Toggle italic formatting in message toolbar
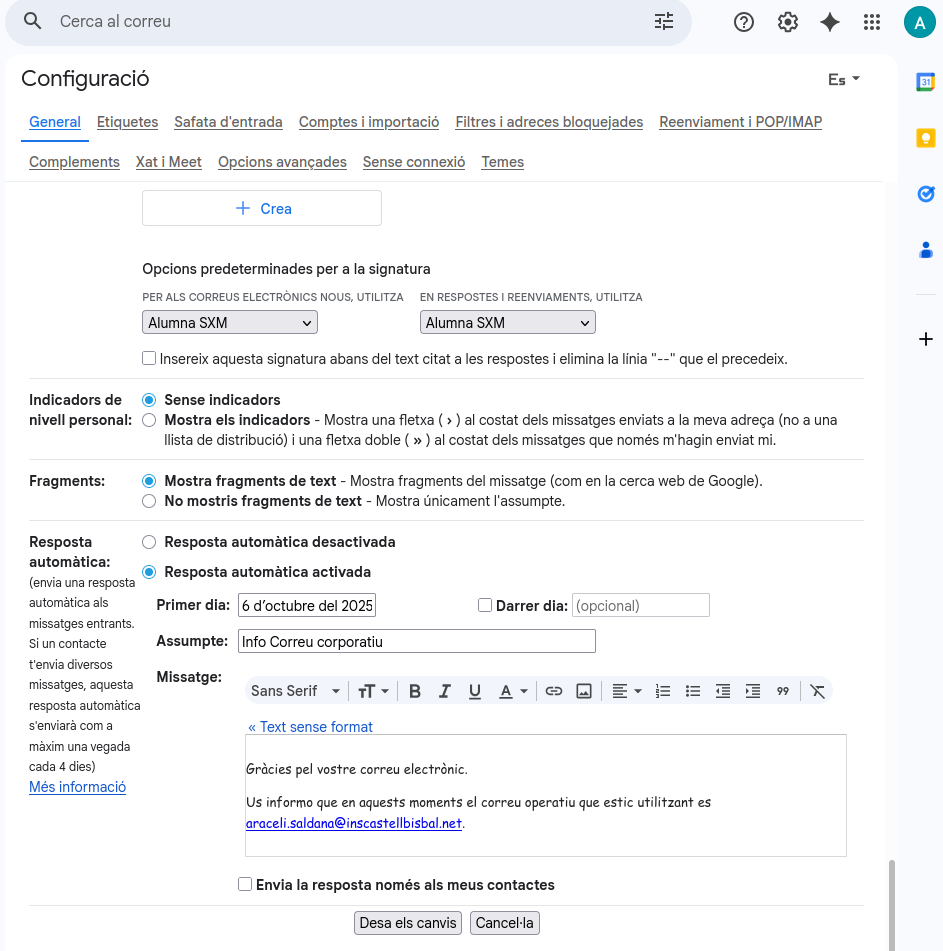This screenshot has width=943, height=951. [445, 691]
